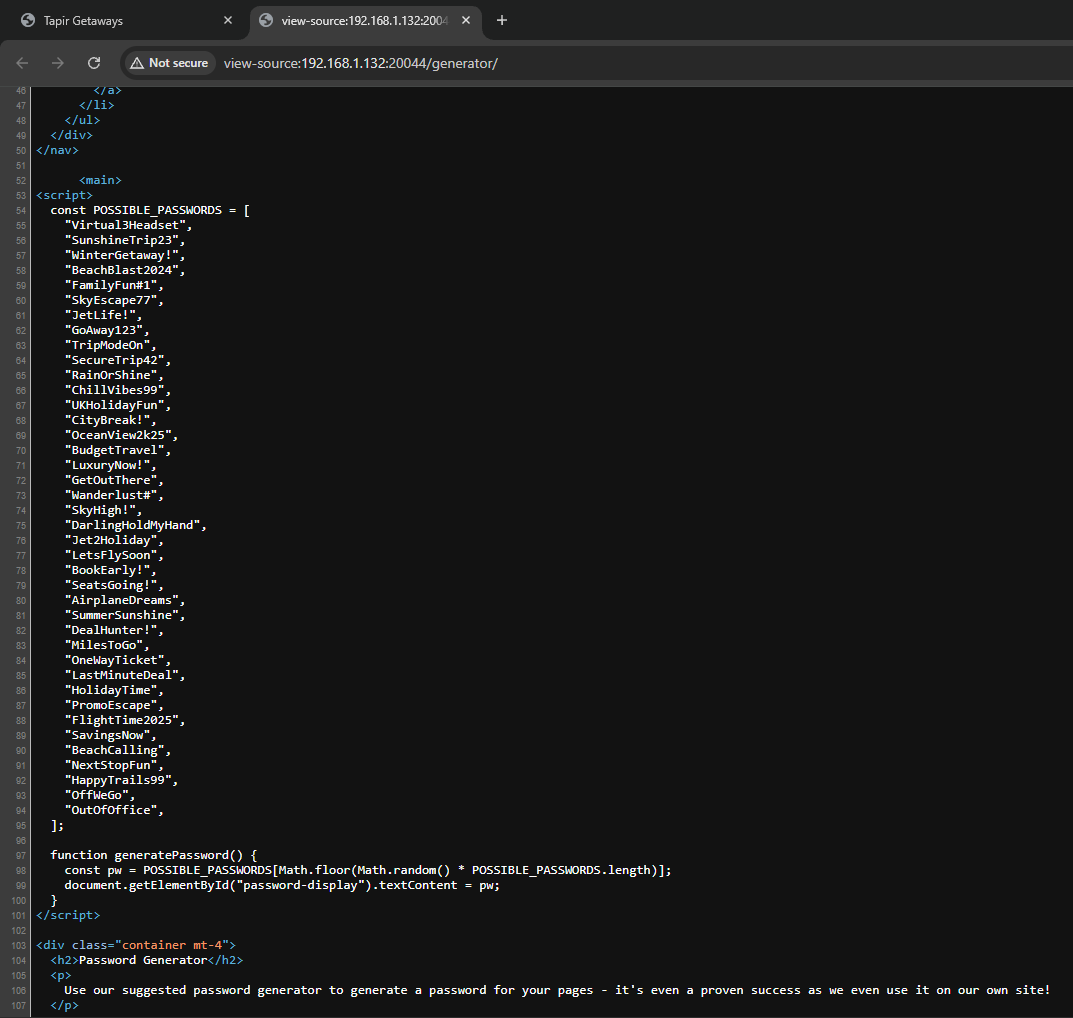The width and height of the screenshot is (1073, 1018).
Task: Click the "OutOfOffice" password entry
Action: tap(110, 810)
